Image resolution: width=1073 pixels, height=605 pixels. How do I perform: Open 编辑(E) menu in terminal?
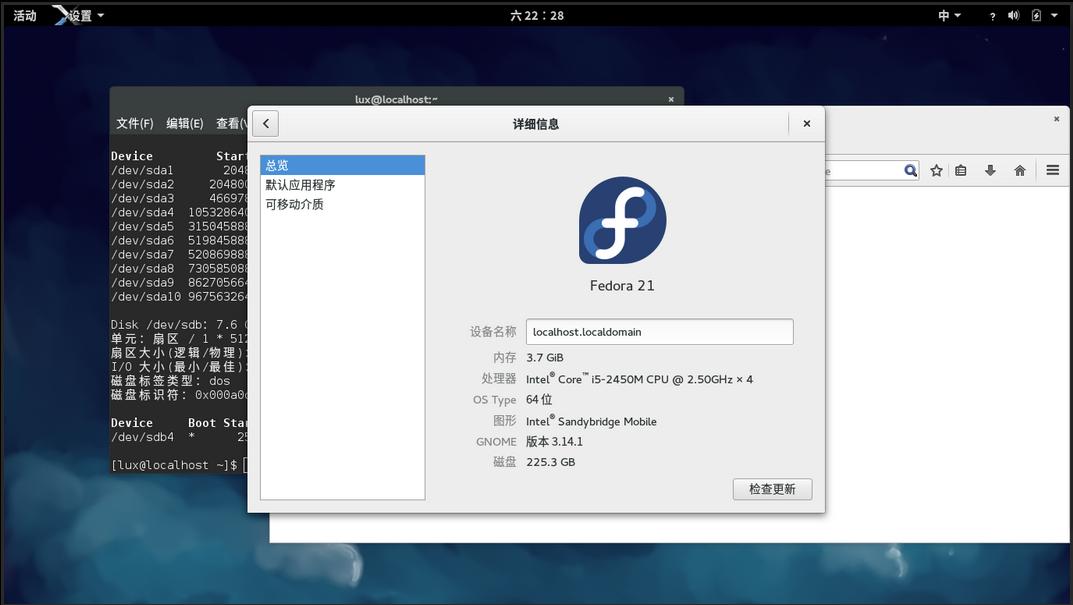pyautogui.click(x=185, y=123)
